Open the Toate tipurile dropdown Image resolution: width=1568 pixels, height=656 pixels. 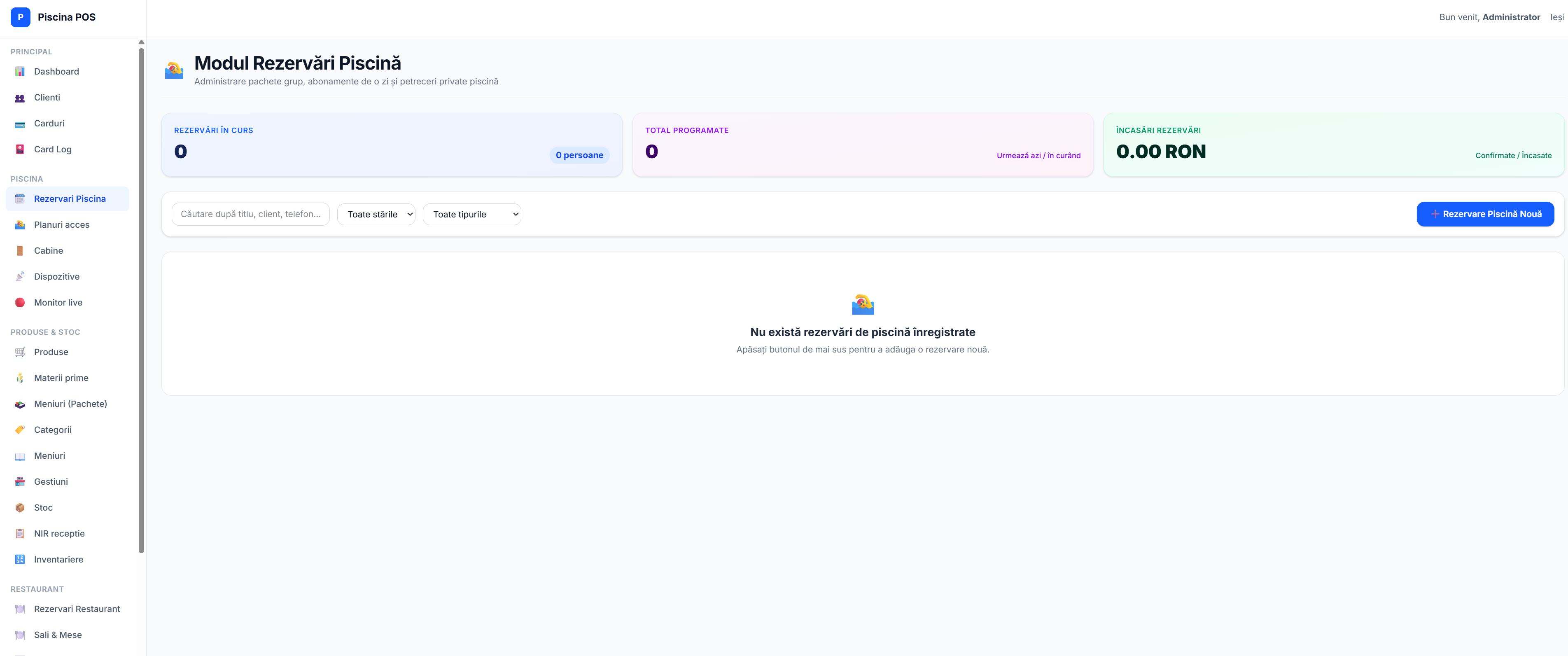[472, 214]
